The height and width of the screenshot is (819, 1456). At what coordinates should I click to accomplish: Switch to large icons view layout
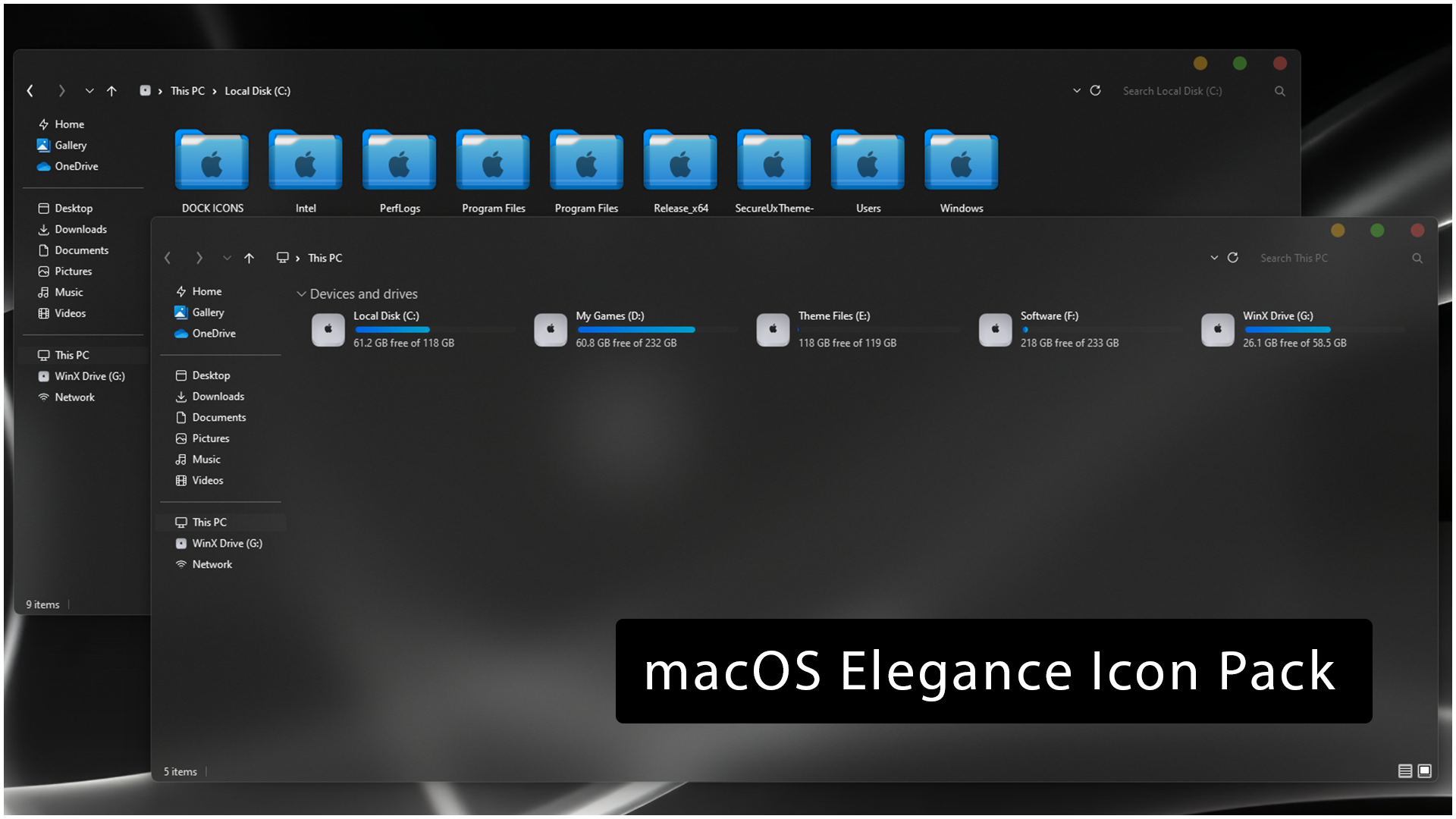pos(1425,771)
